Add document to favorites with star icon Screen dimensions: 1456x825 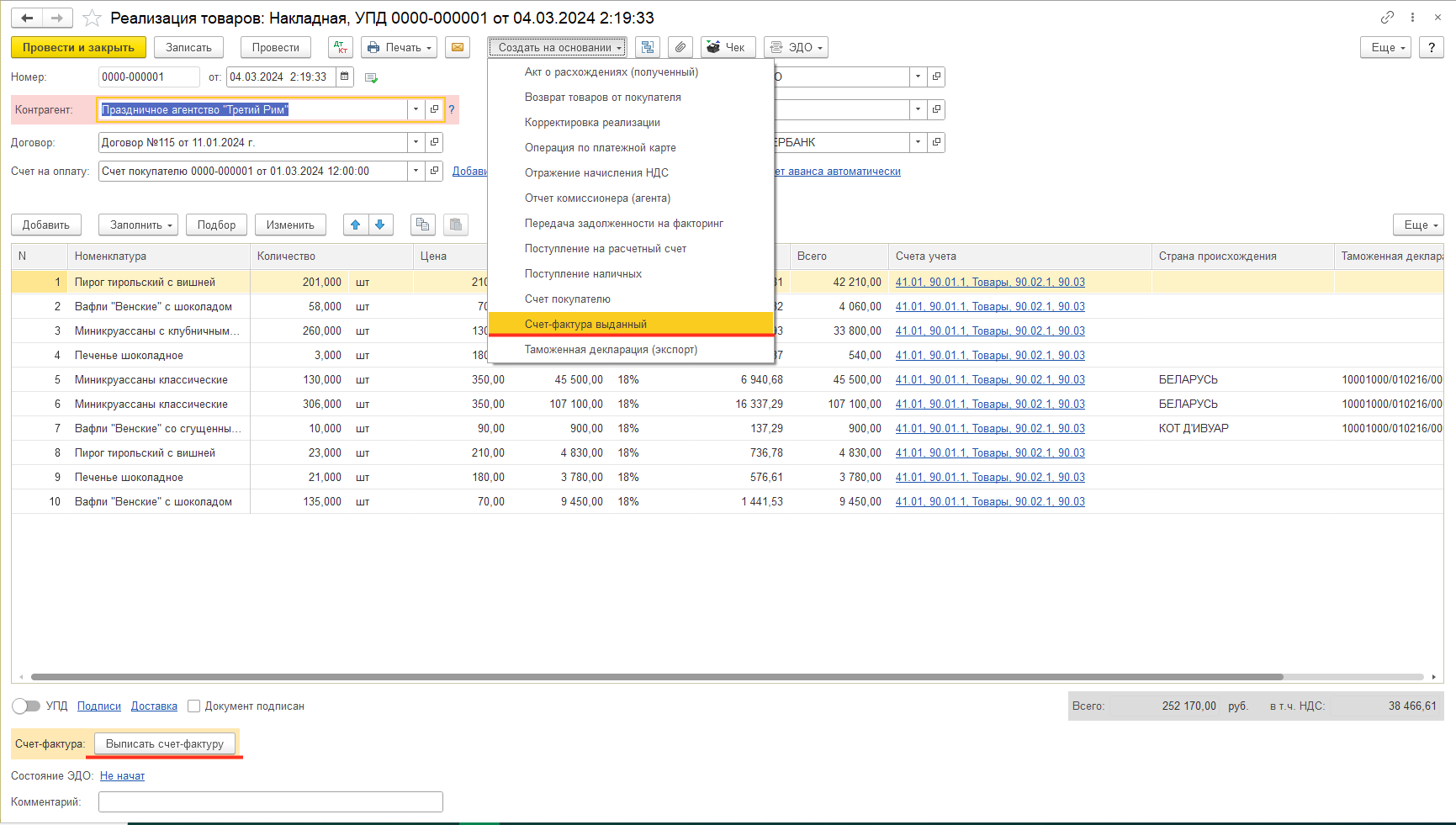pyautogui.click(x=92, y=18)
